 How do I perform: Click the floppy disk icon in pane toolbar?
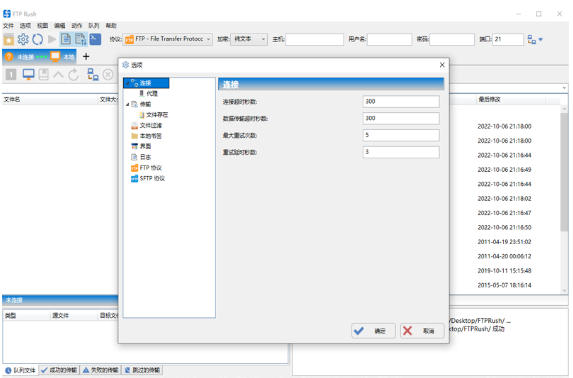(x=43, y=74)
